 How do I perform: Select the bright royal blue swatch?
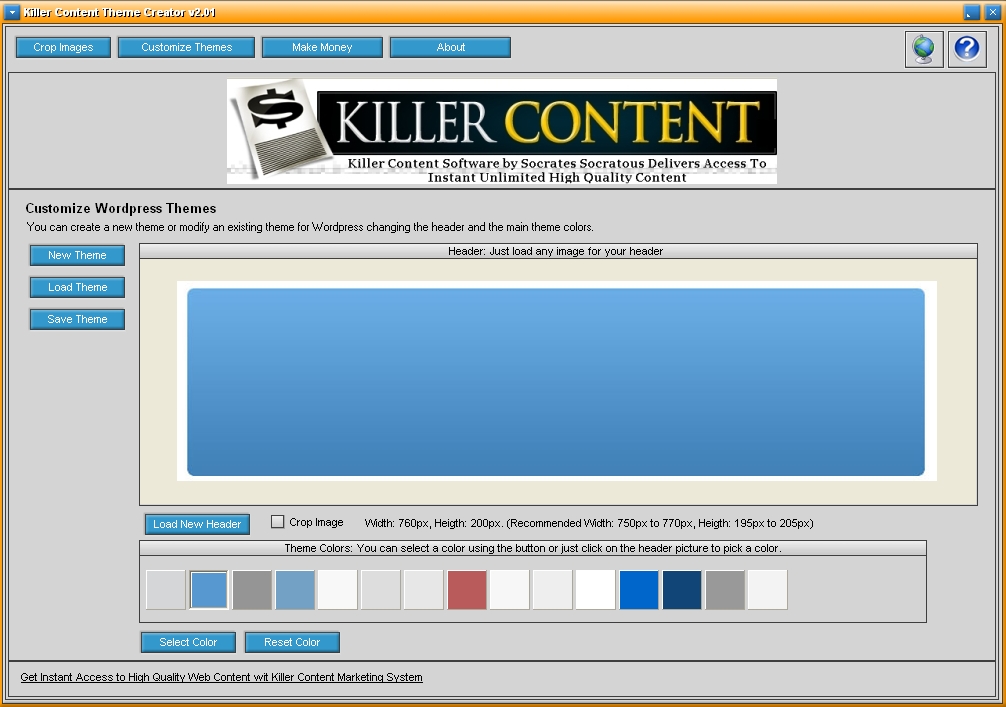638,590
